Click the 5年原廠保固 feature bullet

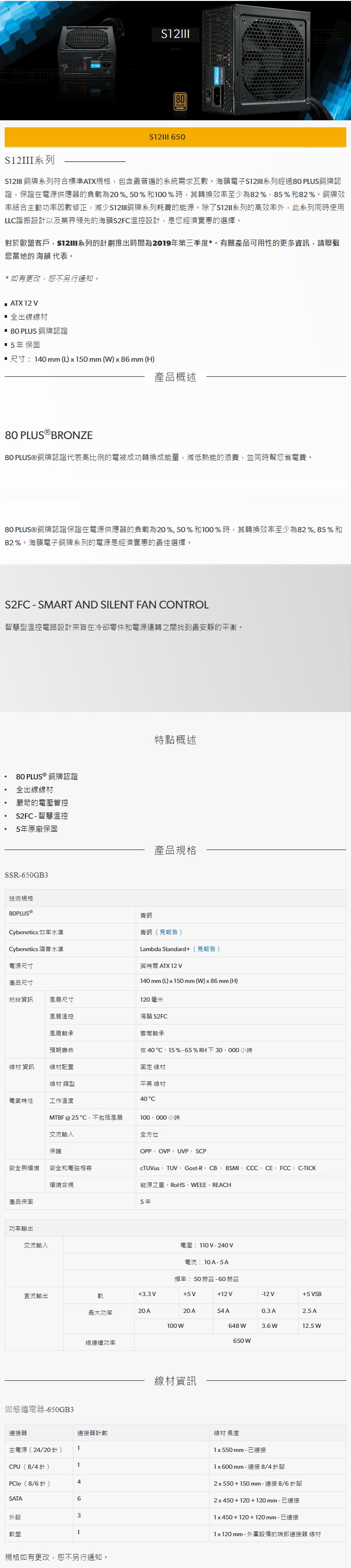click(x=37, y=829)
